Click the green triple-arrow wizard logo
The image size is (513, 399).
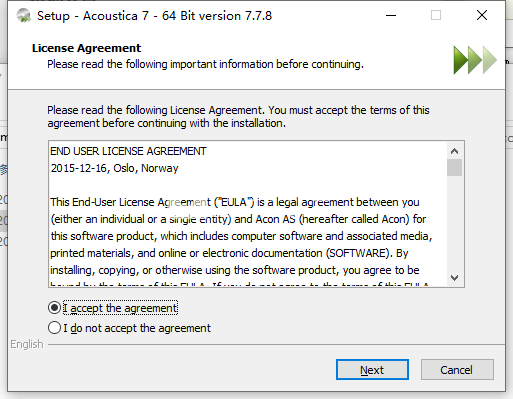(x=475, y=60)
